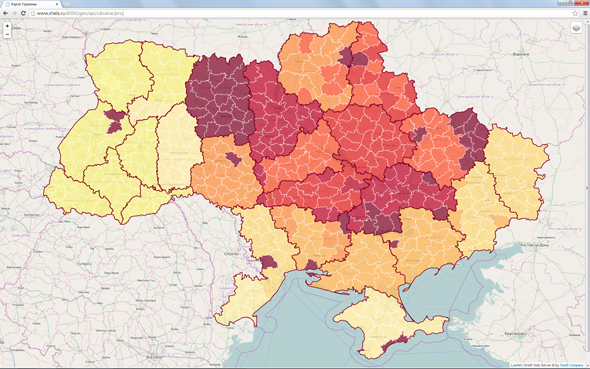
Task: Go forward in browser history
Action: click(14, 13)
